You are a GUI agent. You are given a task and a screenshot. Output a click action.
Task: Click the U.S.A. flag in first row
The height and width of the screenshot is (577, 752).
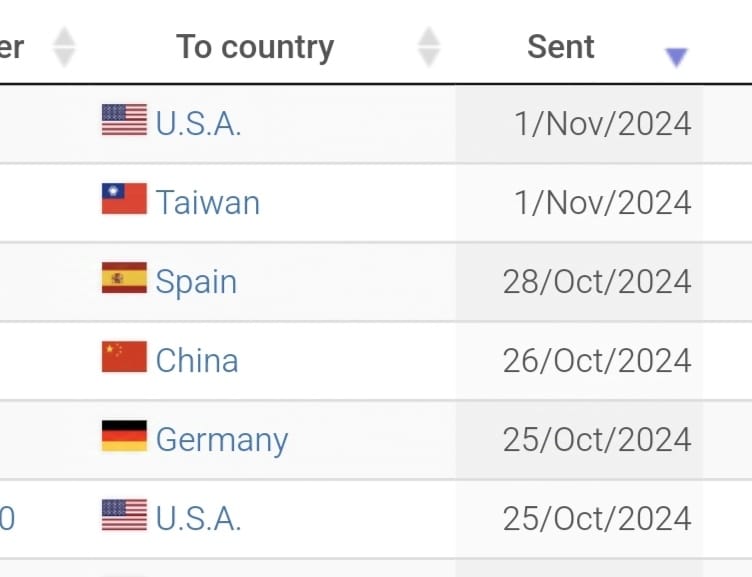[124, 120]
